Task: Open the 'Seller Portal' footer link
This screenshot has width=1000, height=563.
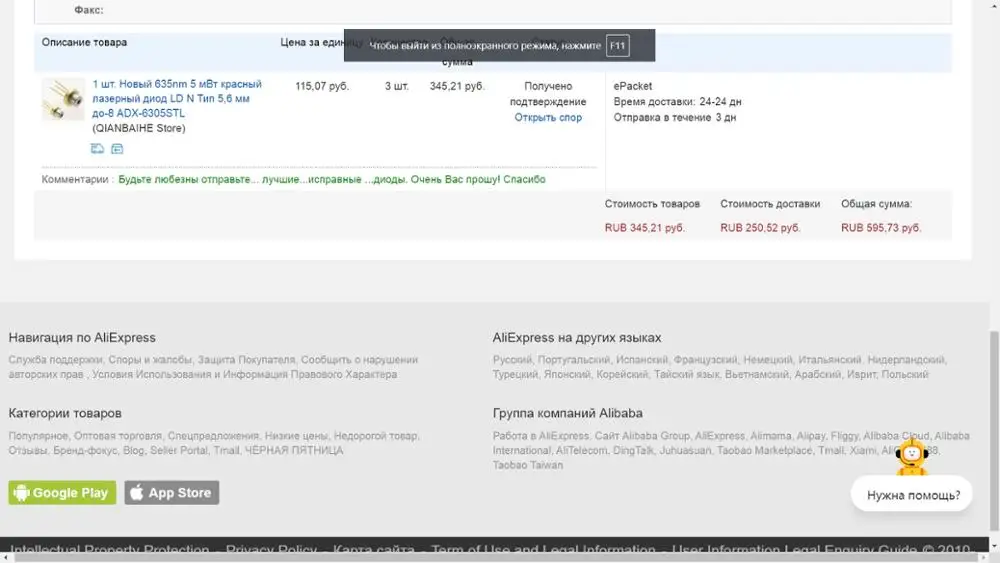Action: (x=179, y=451)
